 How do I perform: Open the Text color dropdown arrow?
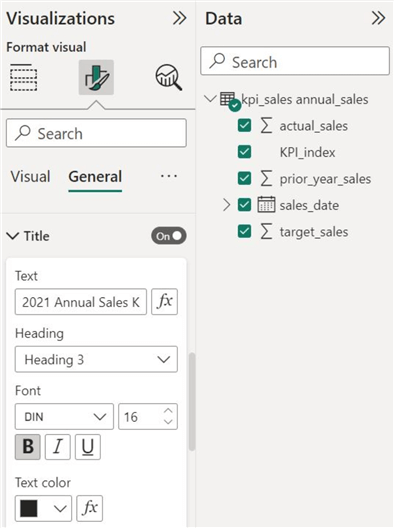[x=60, y=508]
